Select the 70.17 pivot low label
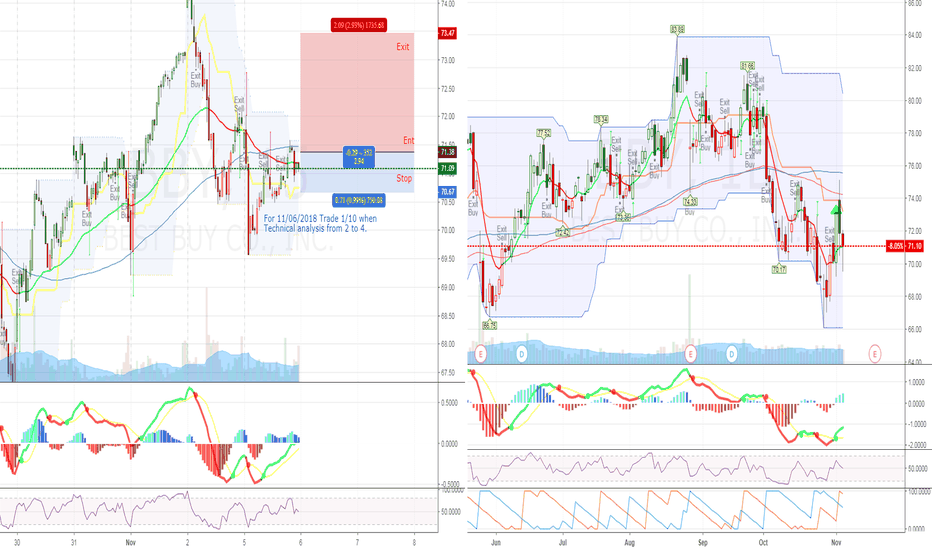Viewport: 932px width, 550px height. [x=779, y=269]
